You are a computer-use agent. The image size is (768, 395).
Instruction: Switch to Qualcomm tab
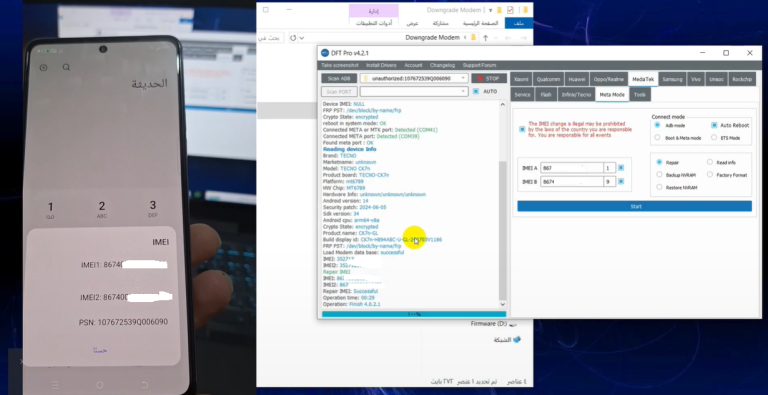(548, 79)
